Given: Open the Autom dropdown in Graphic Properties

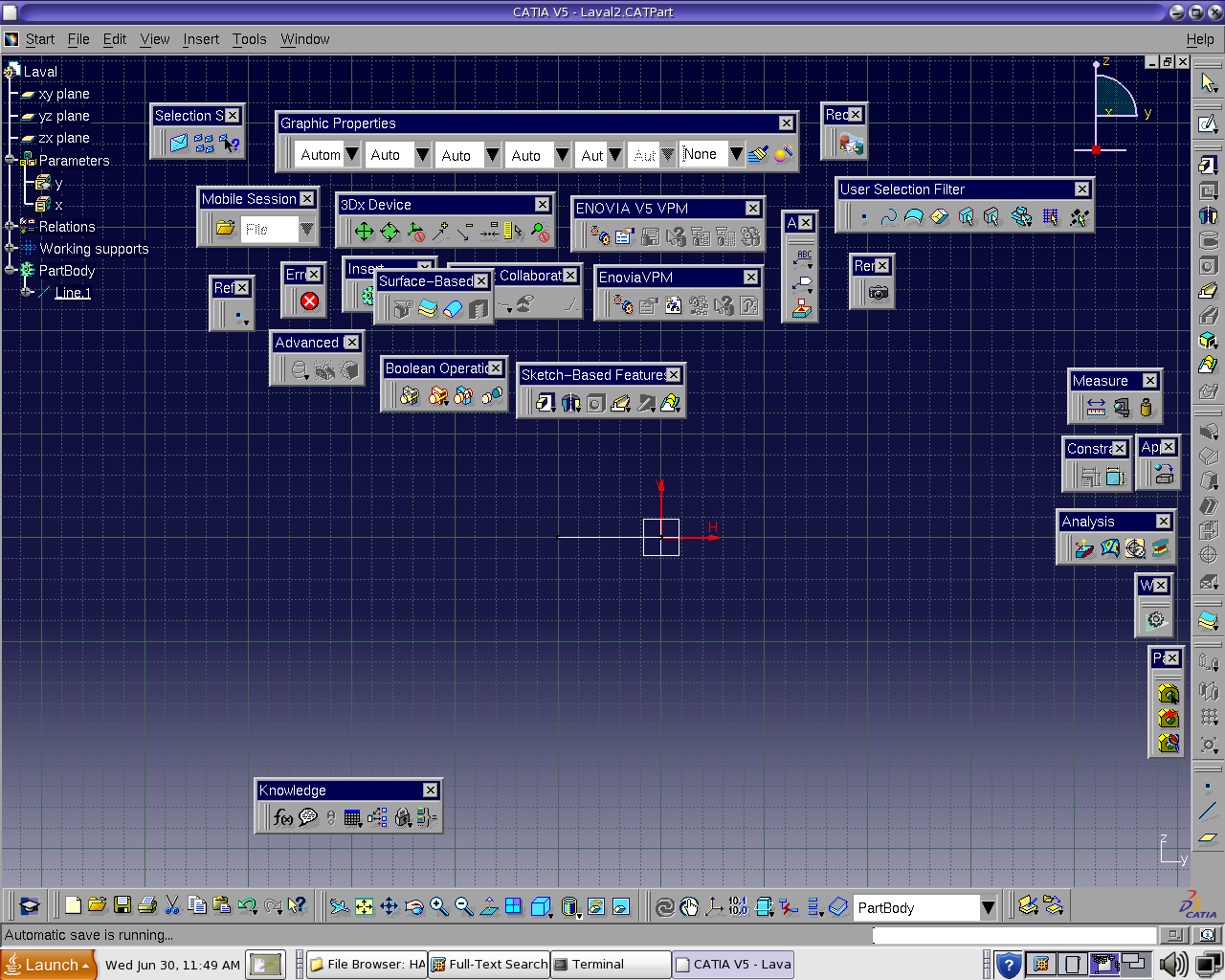Looking at the screenshot, I should coord(352,154).
